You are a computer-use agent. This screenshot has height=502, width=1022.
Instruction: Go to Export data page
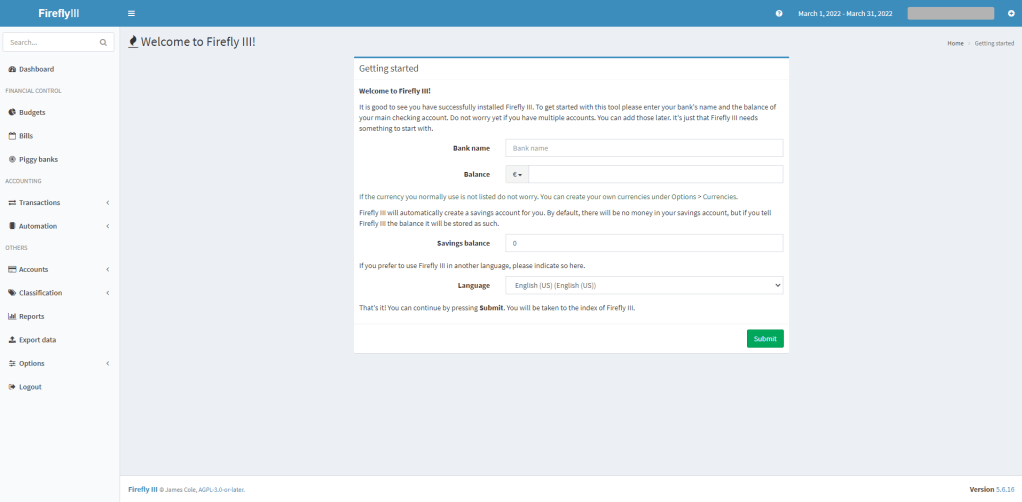(37, 340)
